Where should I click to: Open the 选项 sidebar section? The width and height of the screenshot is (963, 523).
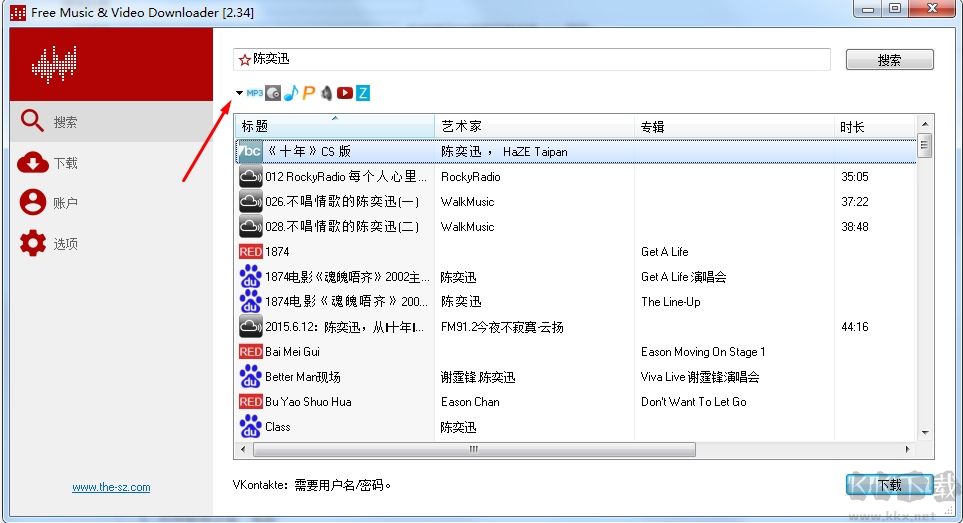(111, 244)
